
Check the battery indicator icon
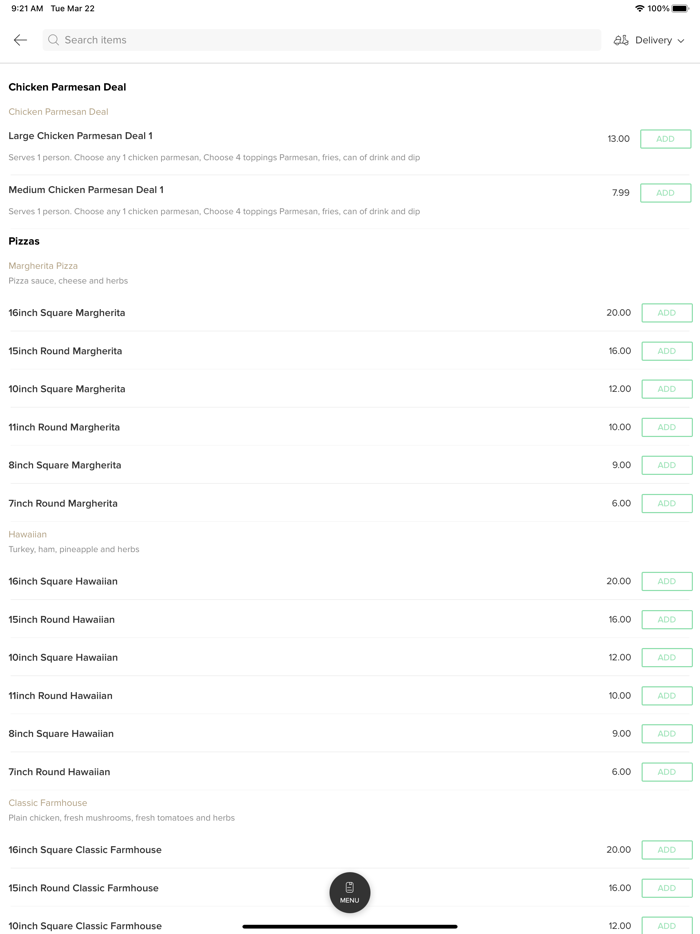point(681,8)
